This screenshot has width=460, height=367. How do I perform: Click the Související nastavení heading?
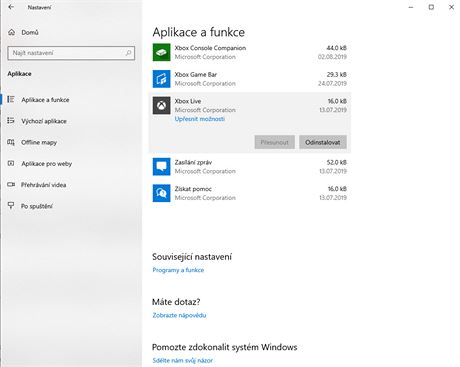tap(192, 257)
